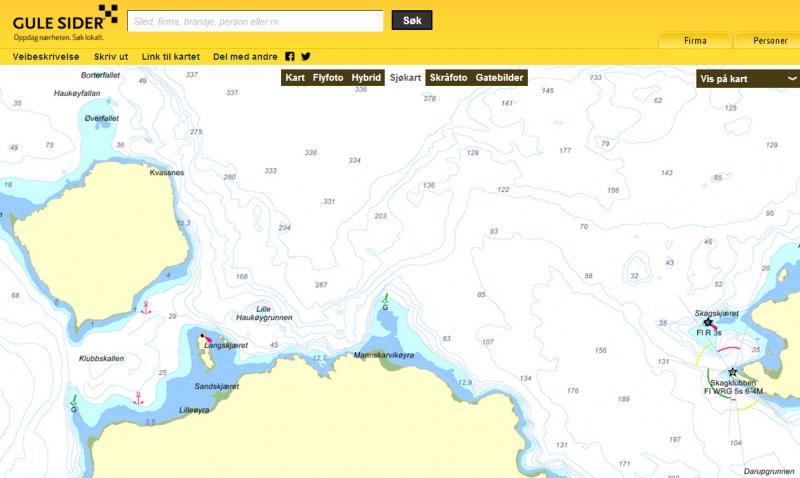
Task: Click the Skriv ut link
Action: [111, 57]
